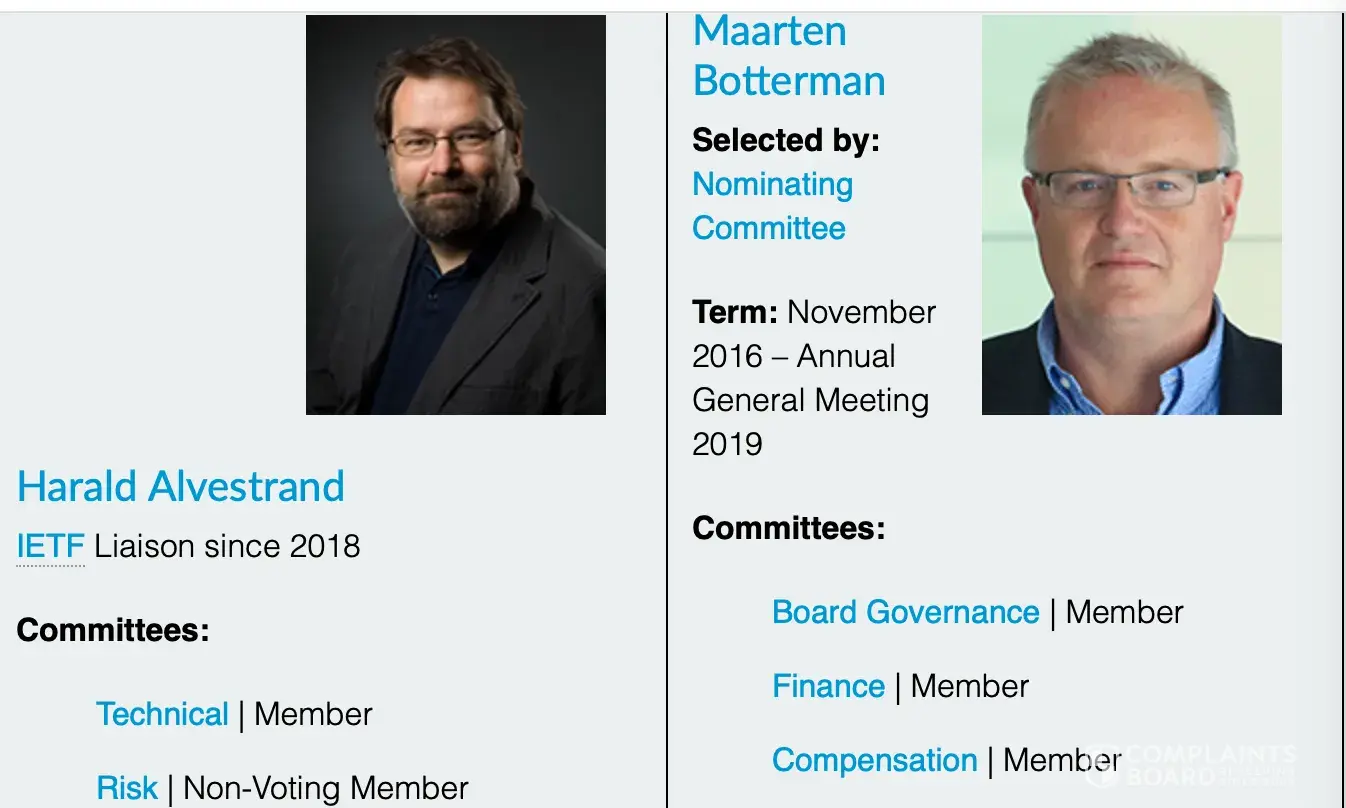Screen dimensions: 1346x808
Task: Click the Committees heading under Maarten Botterman
Action: point(788,527)
